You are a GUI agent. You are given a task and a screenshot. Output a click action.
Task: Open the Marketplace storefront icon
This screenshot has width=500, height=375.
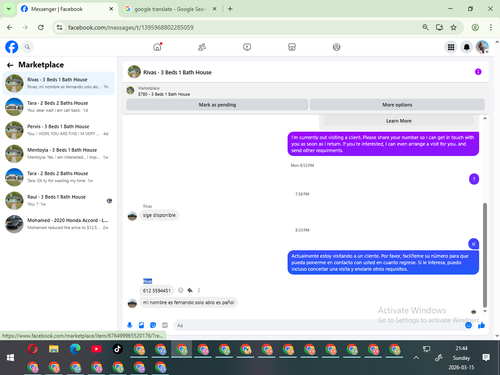point(292,47)
